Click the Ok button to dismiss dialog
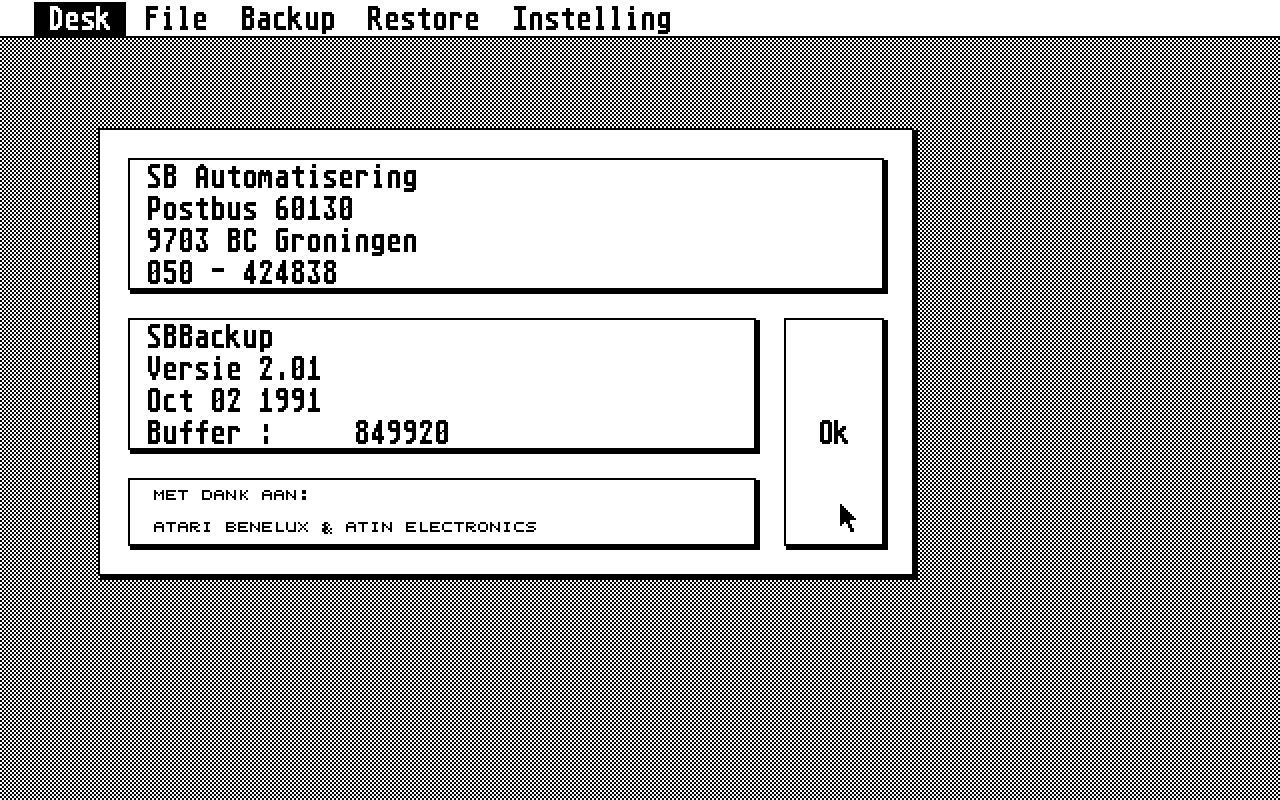Image resolution: width=1280 pixels, height=800 pixels. [834, 432]
